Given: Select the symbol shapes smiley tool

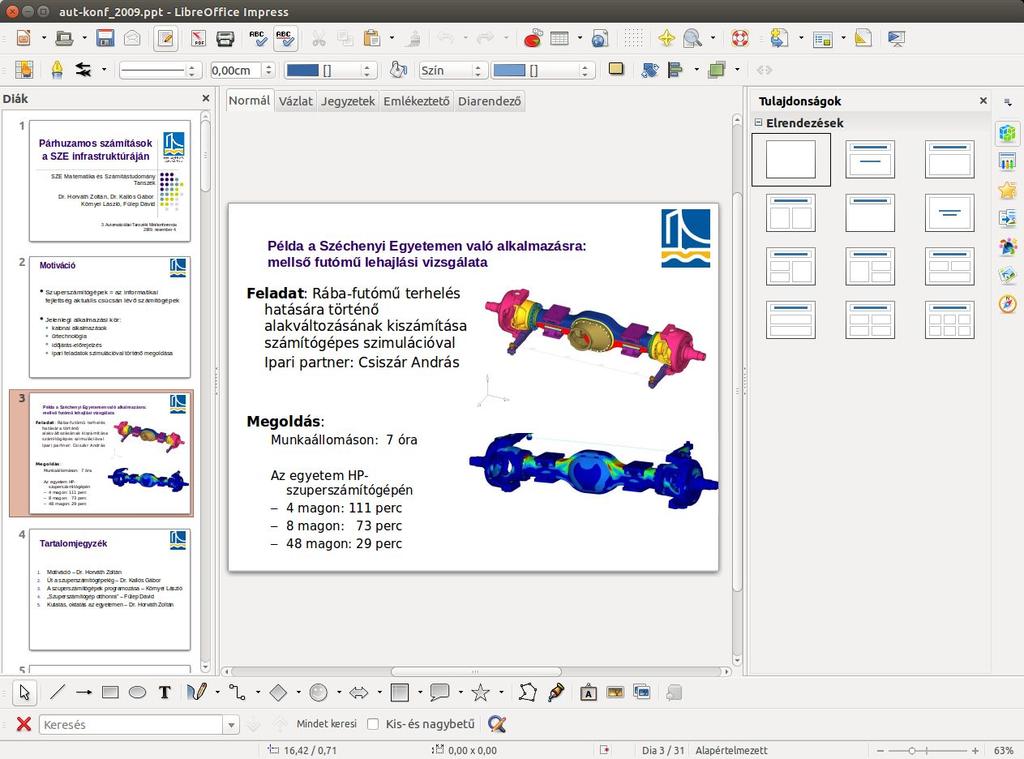Looking at the screenshot, I should (319, 692).
